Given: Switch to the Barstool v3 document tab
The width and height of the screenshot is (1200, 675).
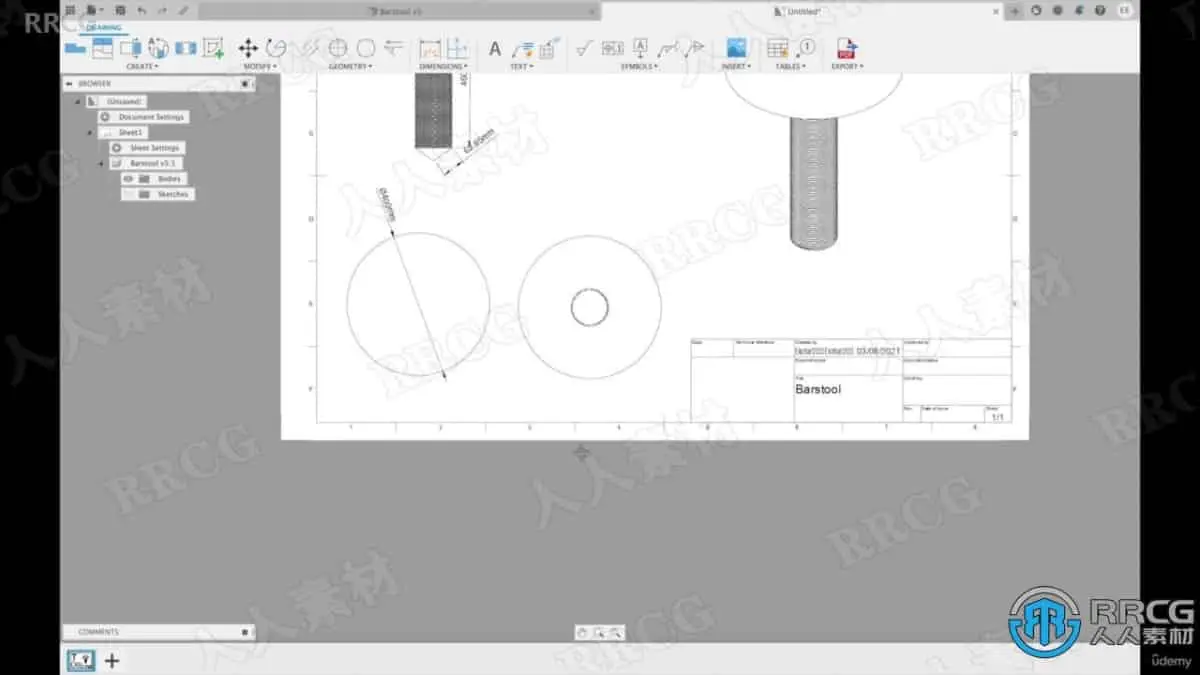Looking at the screenshot, I should 400,11.
